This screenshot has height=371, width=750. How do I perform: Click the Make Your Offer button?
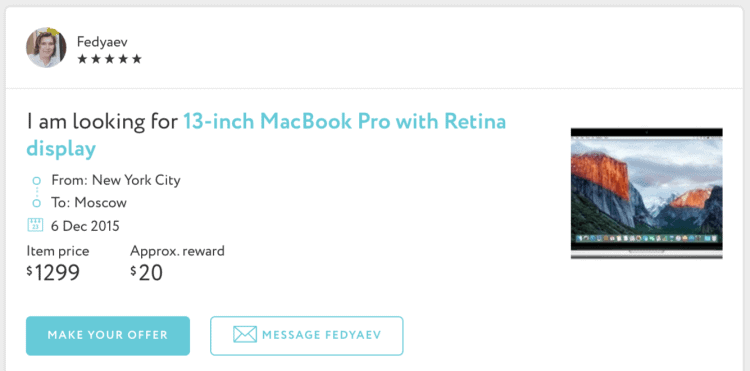click(x=108, y=336)
